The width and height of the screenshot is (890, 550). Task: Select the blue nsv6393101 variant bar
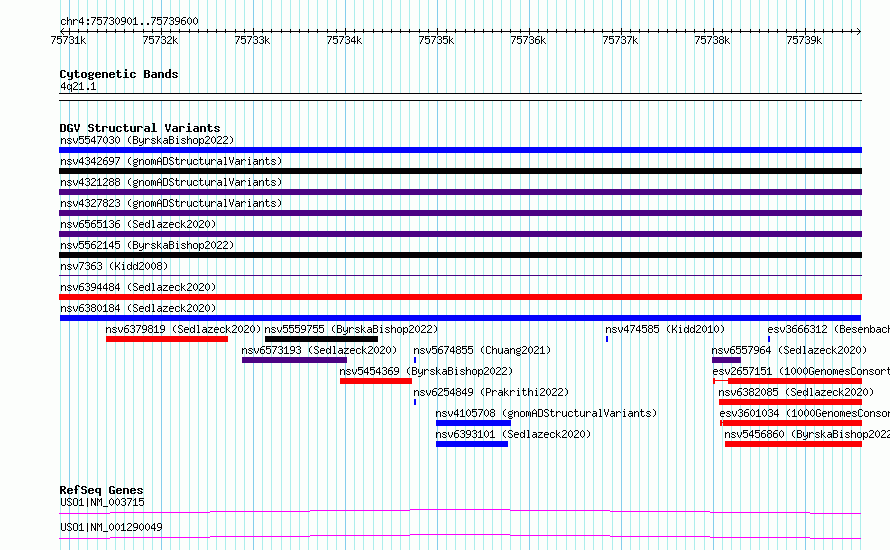coord(472,444)
